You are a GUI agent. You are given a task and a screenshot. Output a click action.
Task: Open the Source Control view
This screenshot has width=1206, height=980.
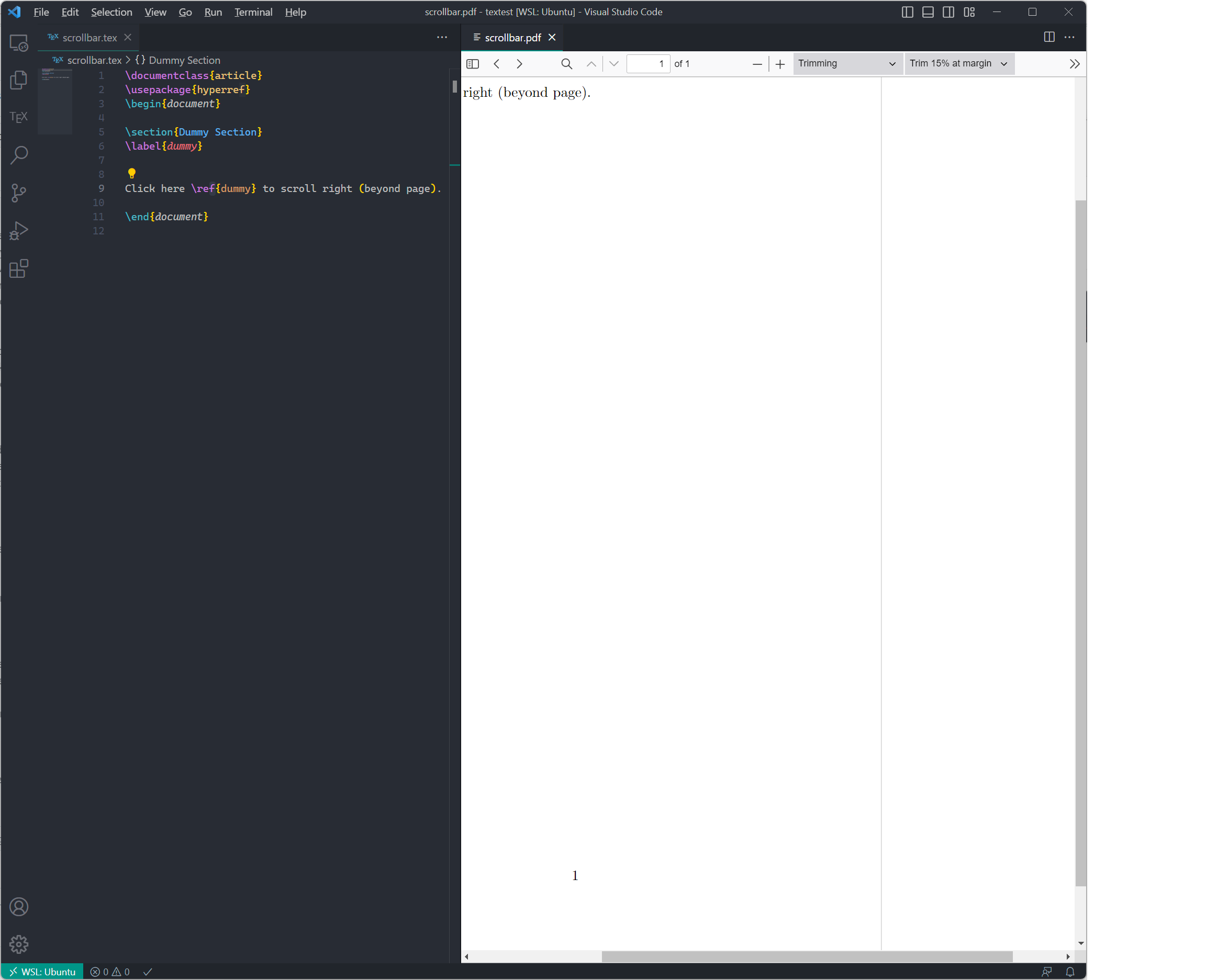click(19, 193)
